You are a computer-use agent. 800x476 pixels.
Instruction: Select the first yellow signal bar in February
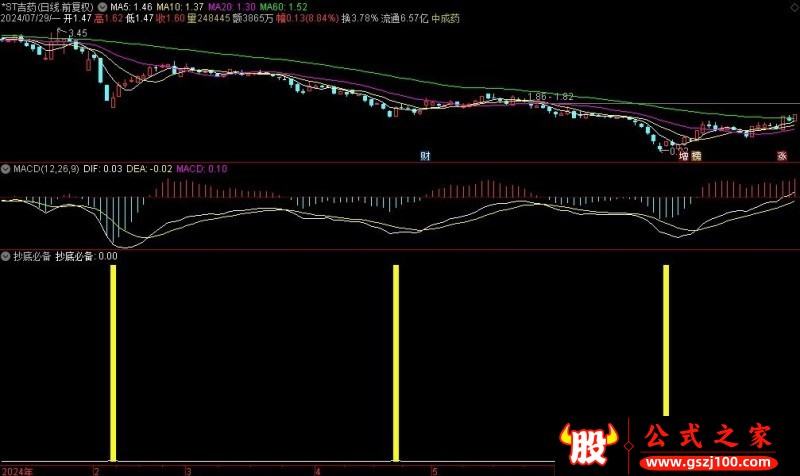click(x=113, y=363)
